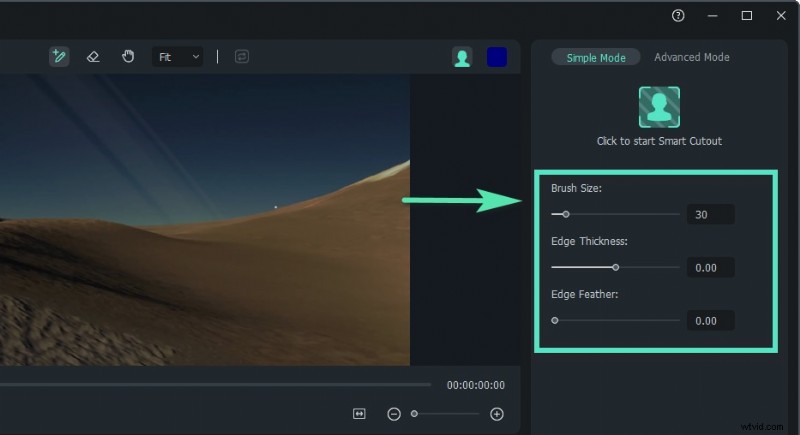Click the Edge Feather value field
Image resolution: width=800 pixels, height=435 pixels.
[x=709, y=321]
